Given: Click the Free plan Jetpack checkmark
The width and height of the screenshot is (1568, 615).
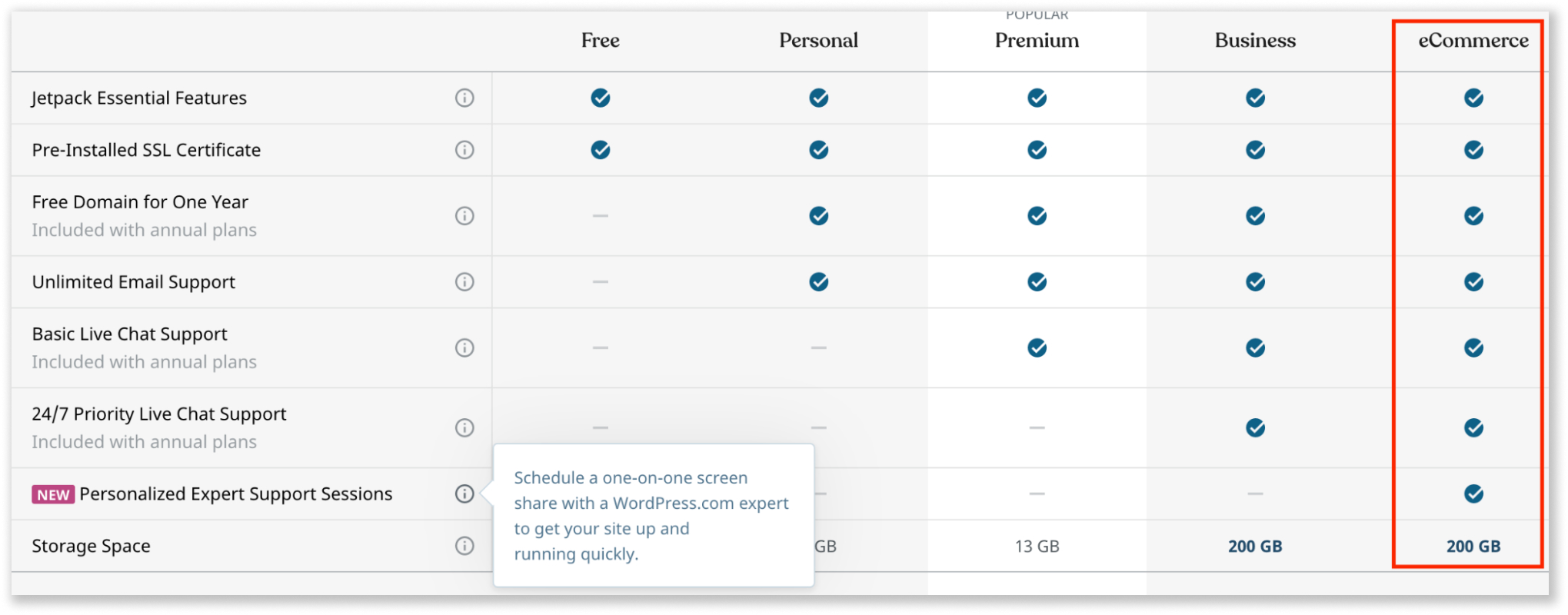Looking at the screenshot, I should (601, 98).
